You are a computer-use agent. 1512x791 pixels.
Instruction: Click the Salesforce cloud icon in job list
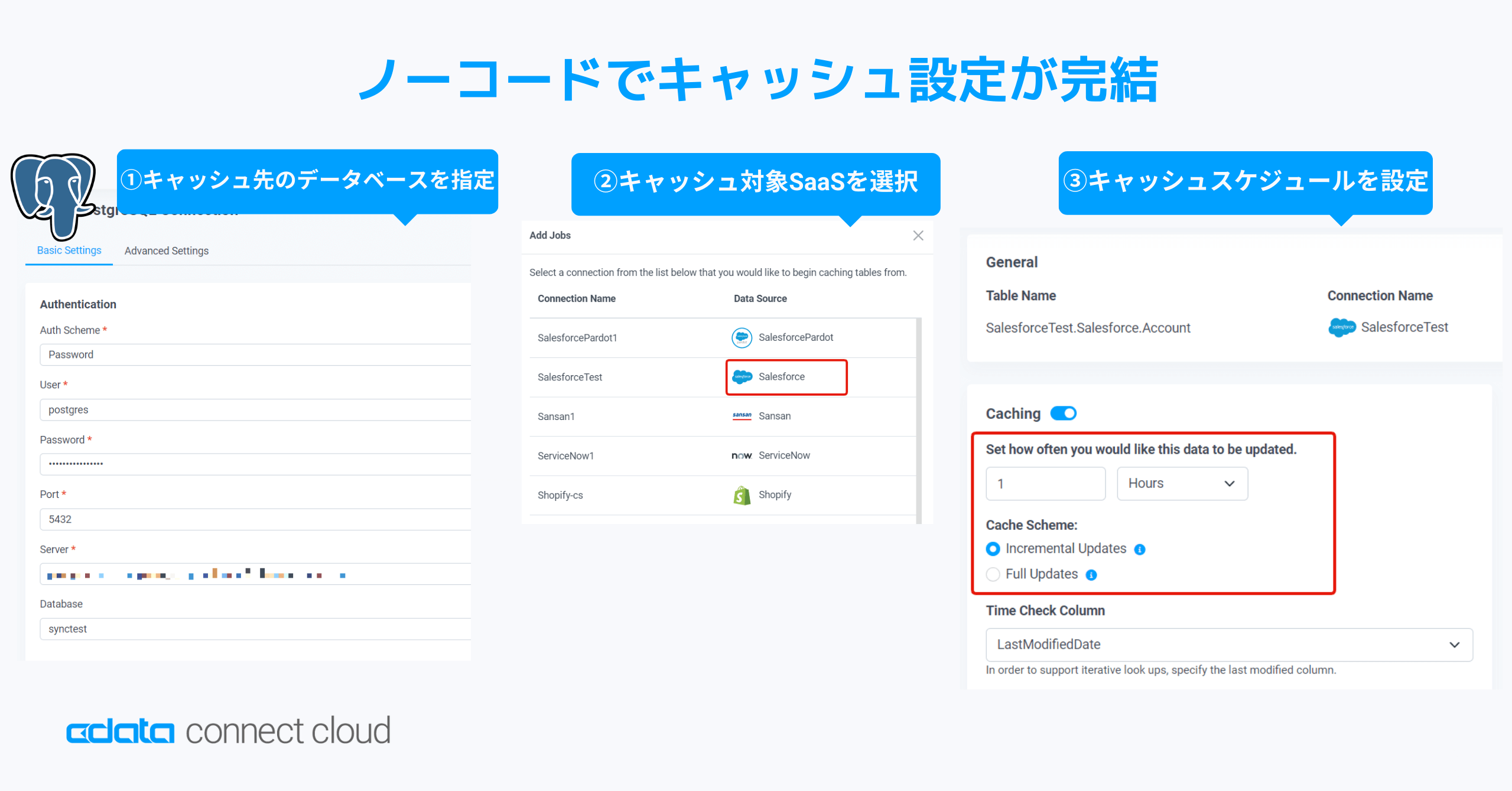click(x=742, y=377)
